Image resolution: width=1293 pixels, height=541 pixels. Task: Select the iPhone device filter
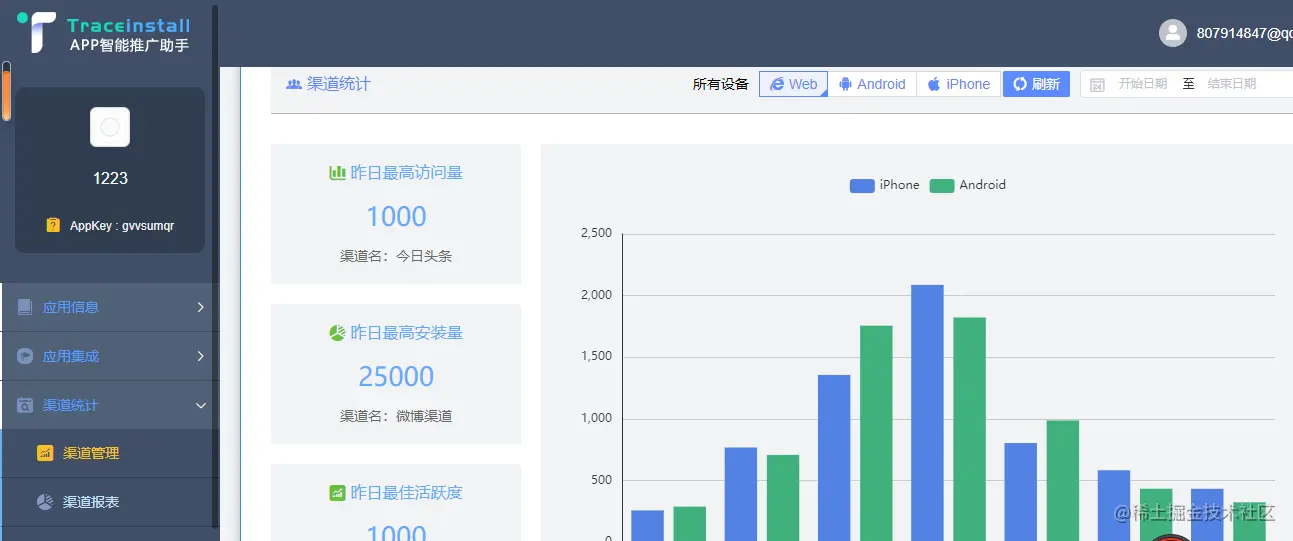958,84
